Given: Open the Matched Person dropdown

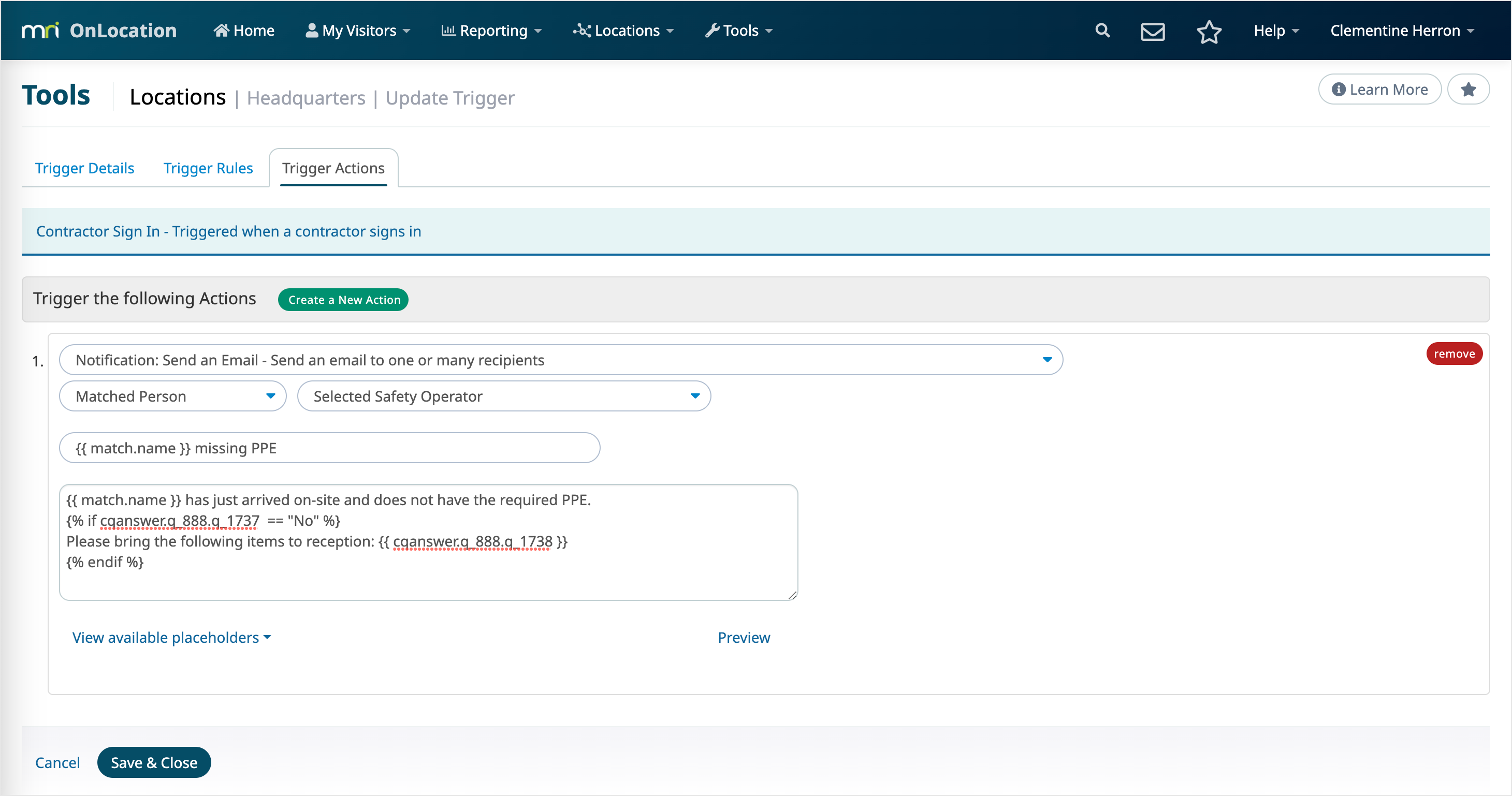Looking at the screenshot, I should click(172, 396).
